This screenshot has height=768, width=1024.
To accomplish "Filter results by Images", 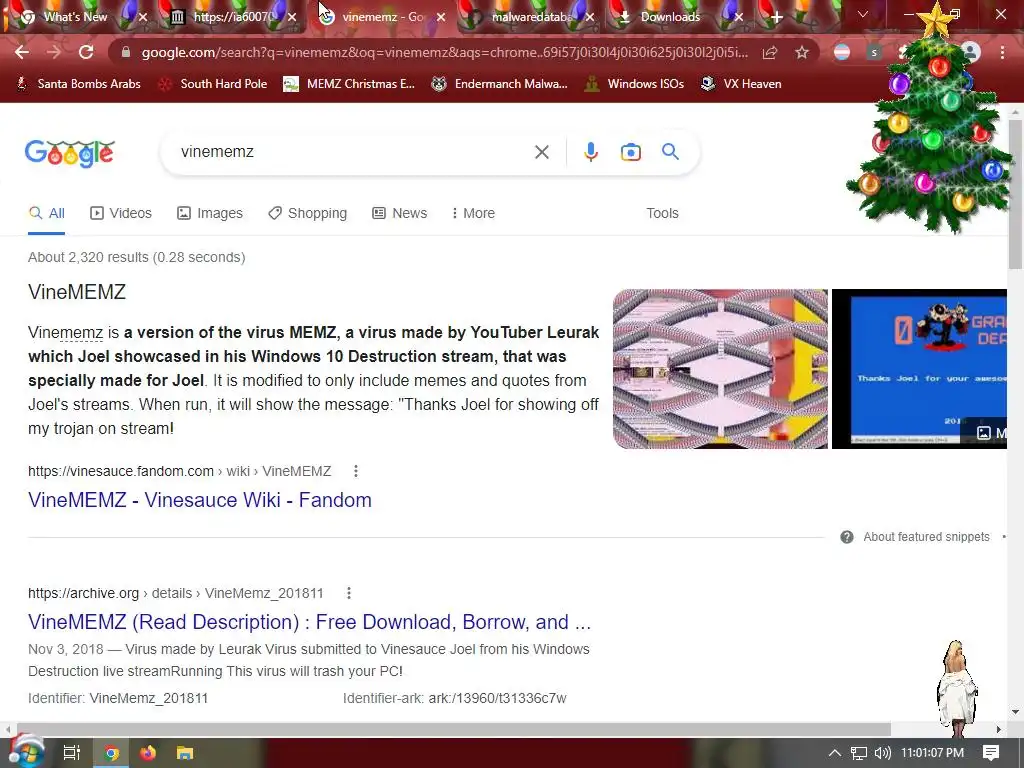I will tap(210, 213).
